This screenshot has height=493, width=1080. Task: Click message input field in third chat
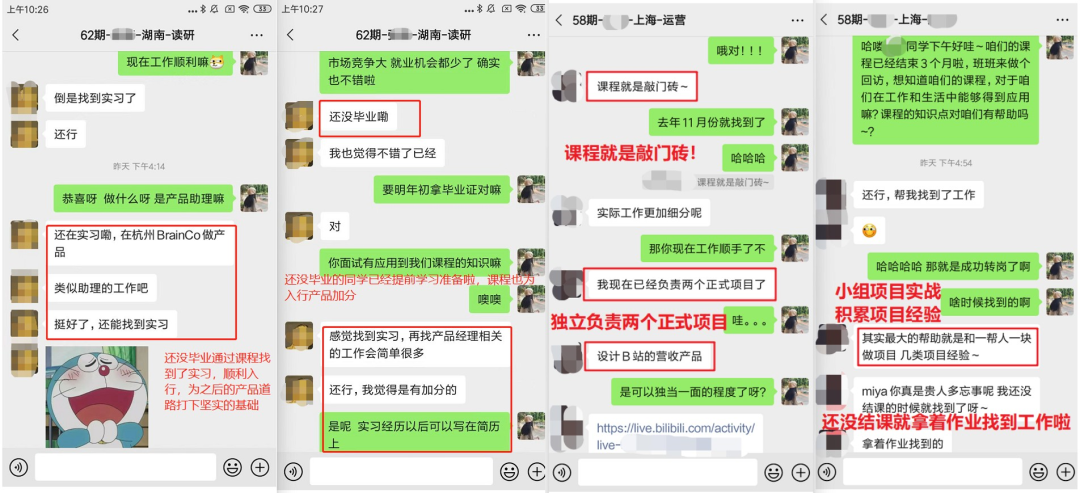(x=668, y=472)
